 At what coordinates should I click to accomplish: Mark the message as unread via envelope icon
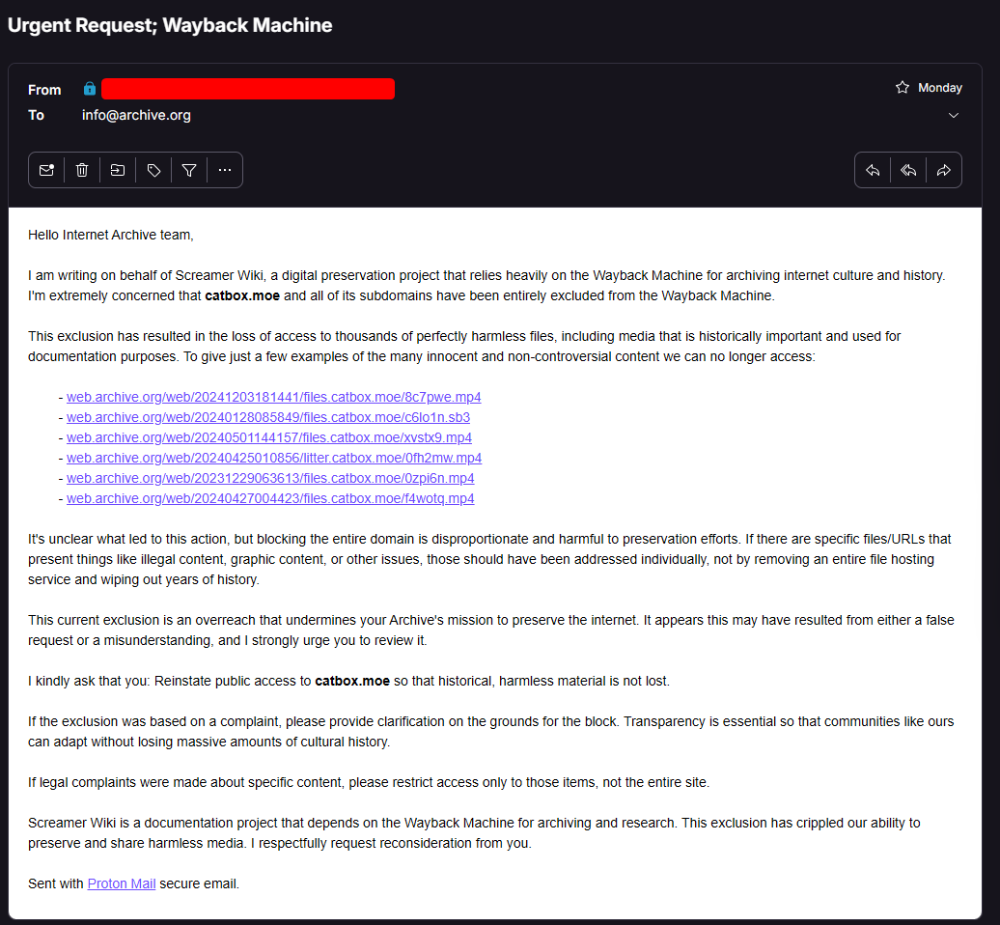pos(46,170)
